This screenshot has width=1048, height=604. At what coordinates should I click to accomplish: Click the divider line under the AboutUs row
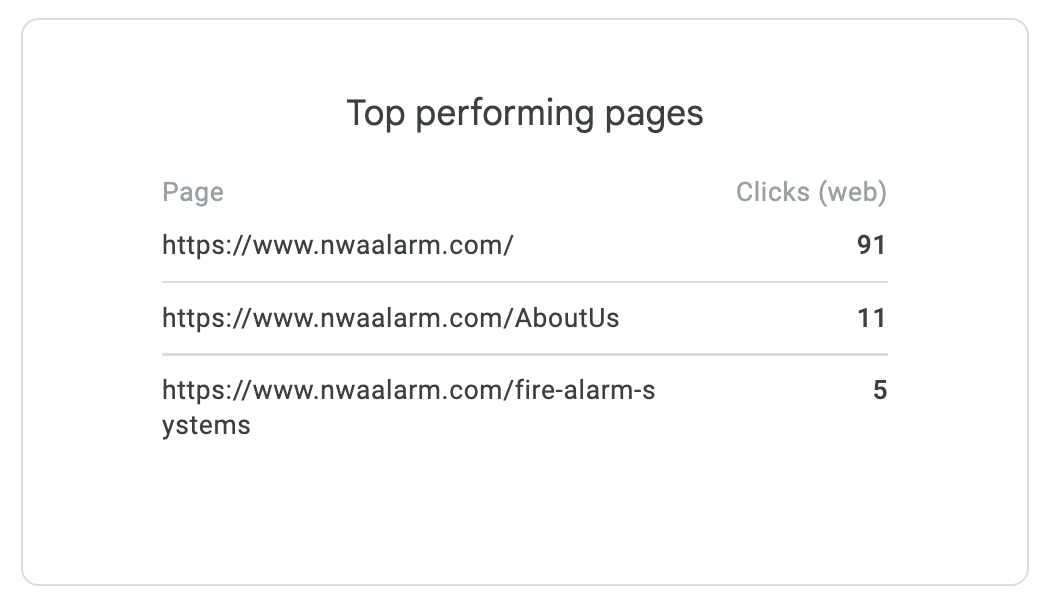(524, 355)
